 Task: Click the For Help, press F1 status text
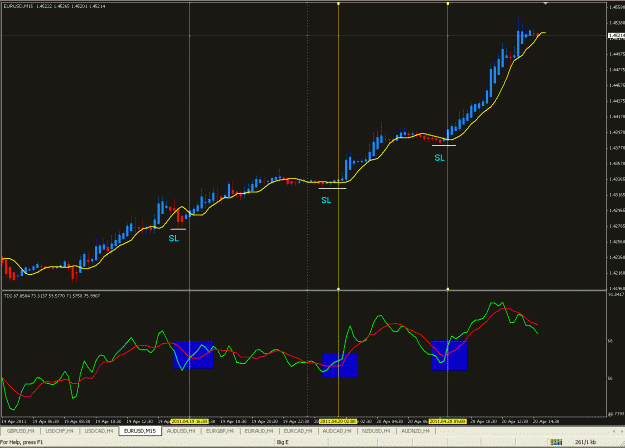click(21, 442)
